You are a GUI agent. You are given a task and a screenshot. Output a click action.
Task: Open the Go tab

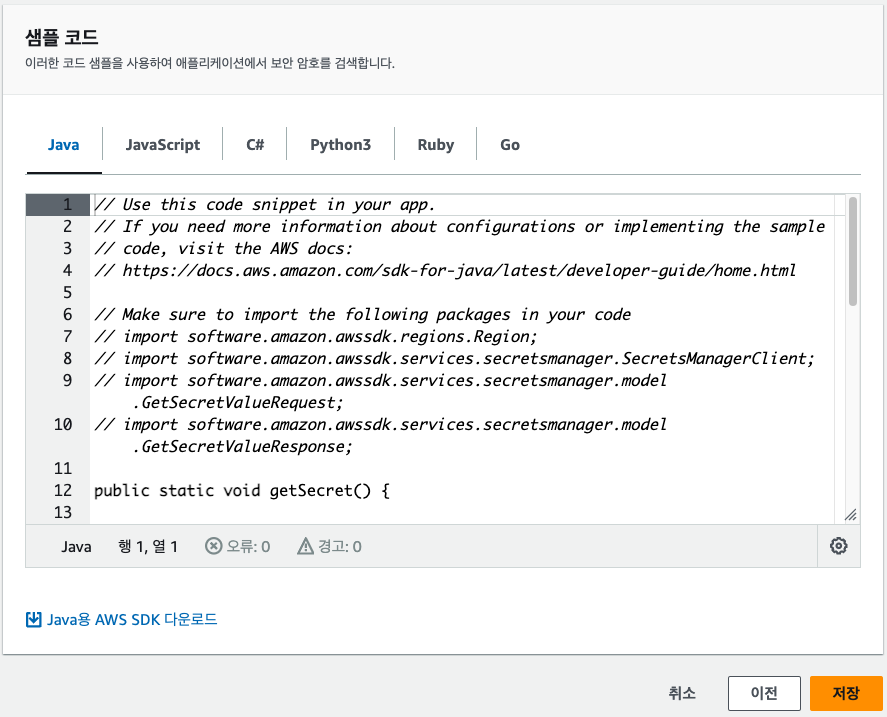tap(510, 145)
